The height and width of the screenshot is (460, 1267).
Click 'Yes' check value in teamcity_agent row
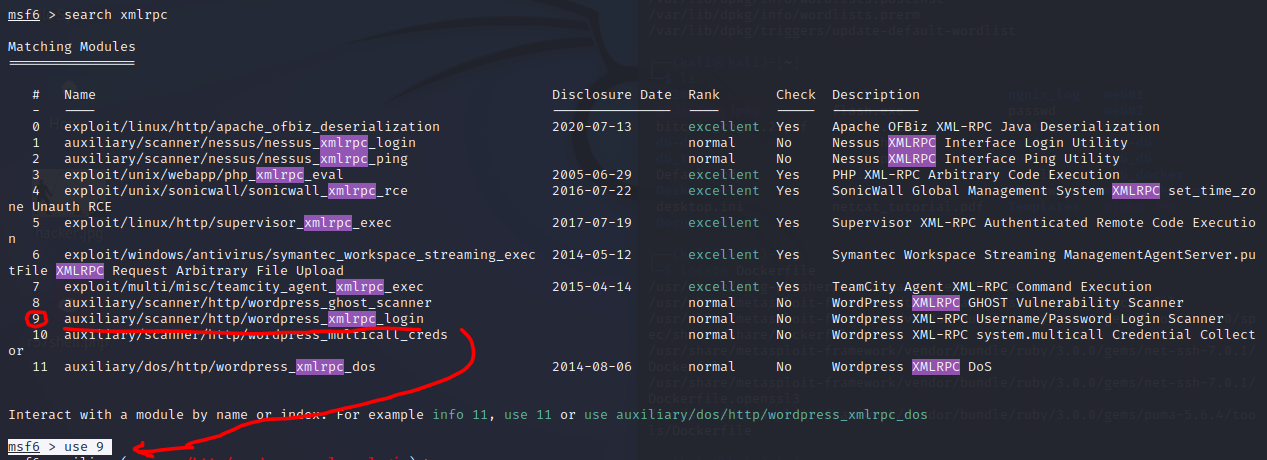pos(788,287)
